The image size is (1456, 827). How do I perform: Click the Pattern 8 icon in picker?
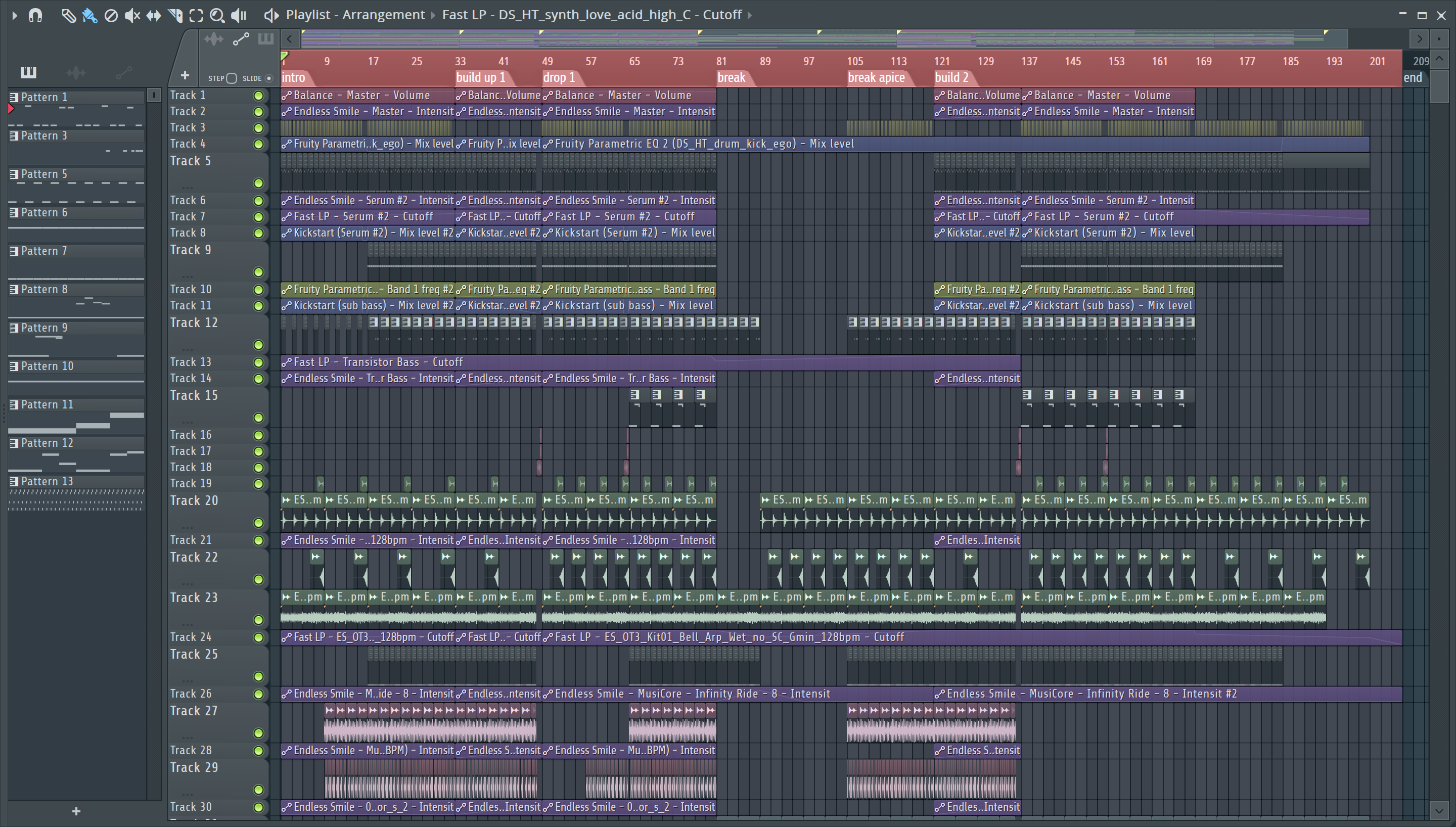14,289
